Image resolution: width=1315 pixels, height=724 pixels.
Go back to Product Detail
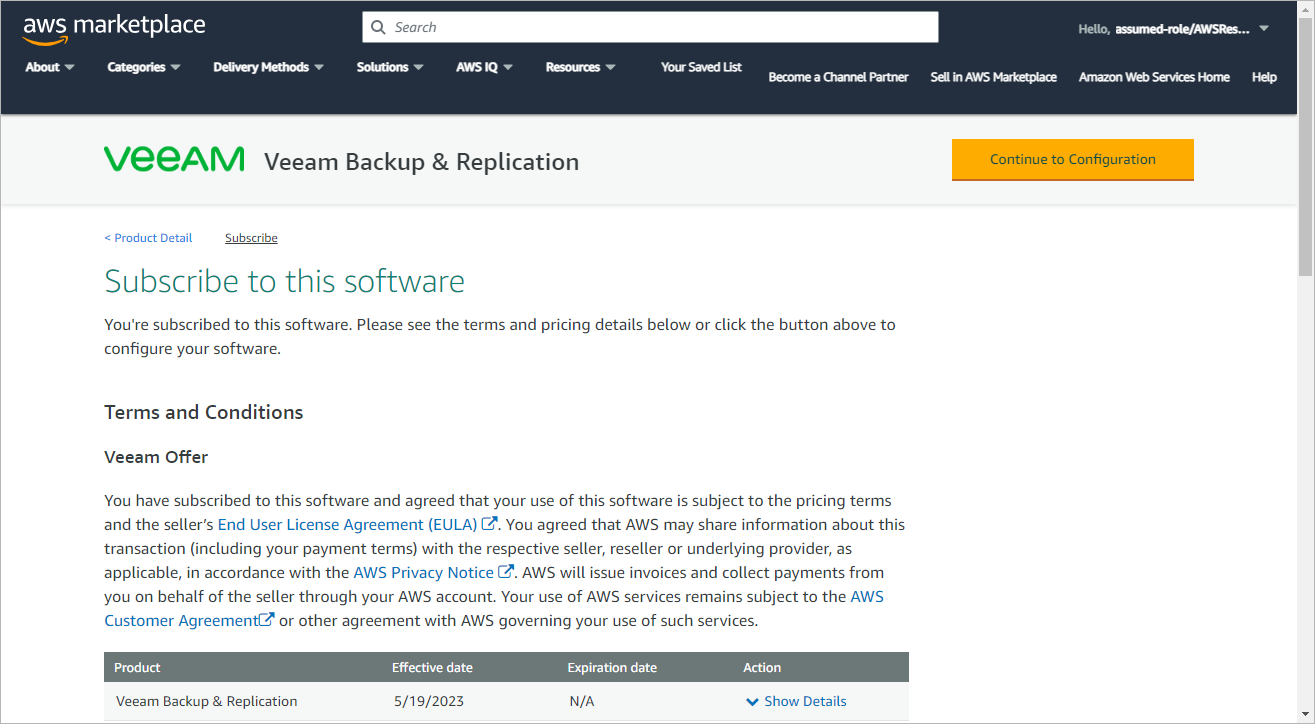click(148, 238)
